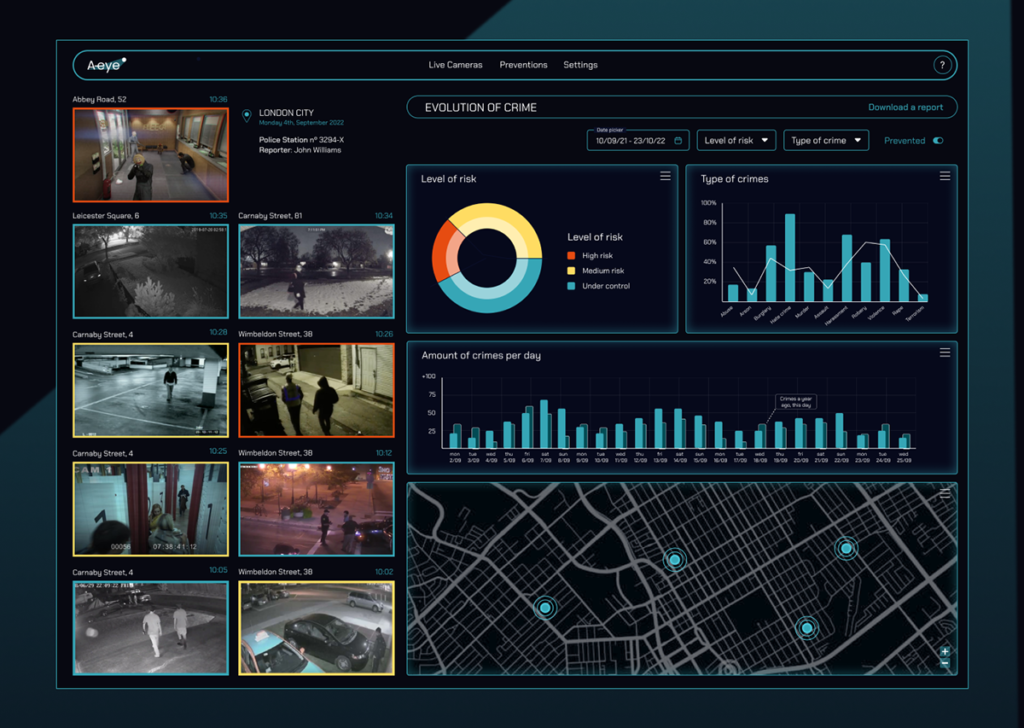Click the 10:34 timestamp for Carnaby Street, 81

pos(384,215)
